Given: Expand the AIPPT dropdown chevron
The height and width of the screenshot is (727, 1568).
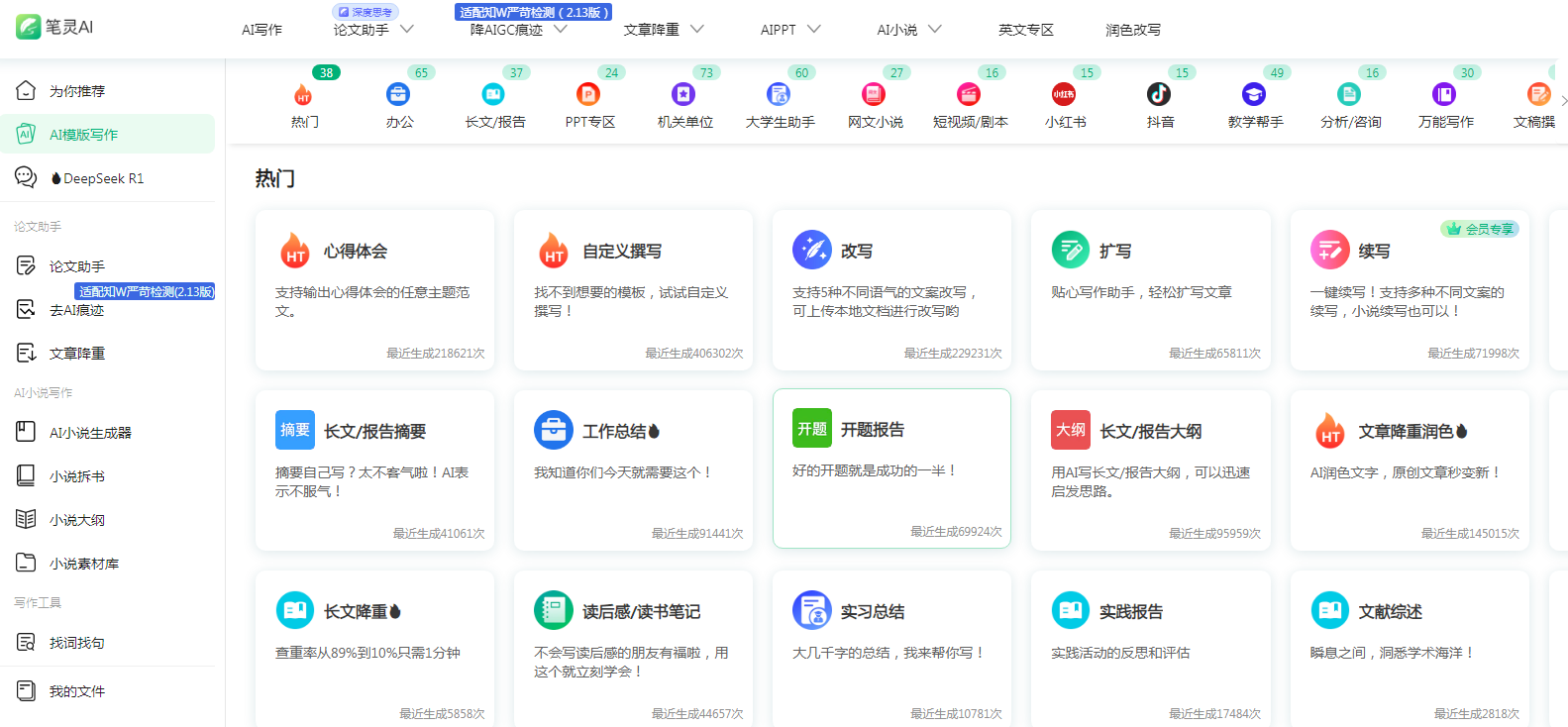Looking at the screenshot, I should (813, 30).
